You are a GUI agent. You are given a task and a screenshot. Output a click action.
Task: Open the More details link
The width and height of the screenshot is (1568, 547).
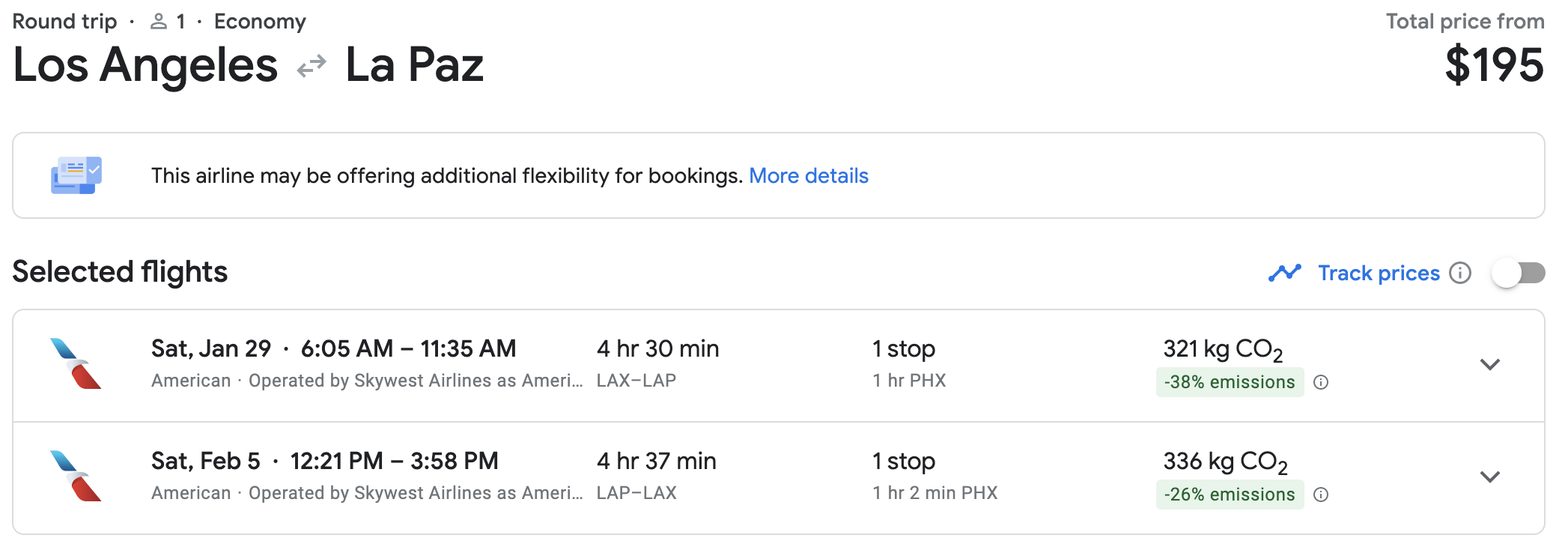[809, 175]
